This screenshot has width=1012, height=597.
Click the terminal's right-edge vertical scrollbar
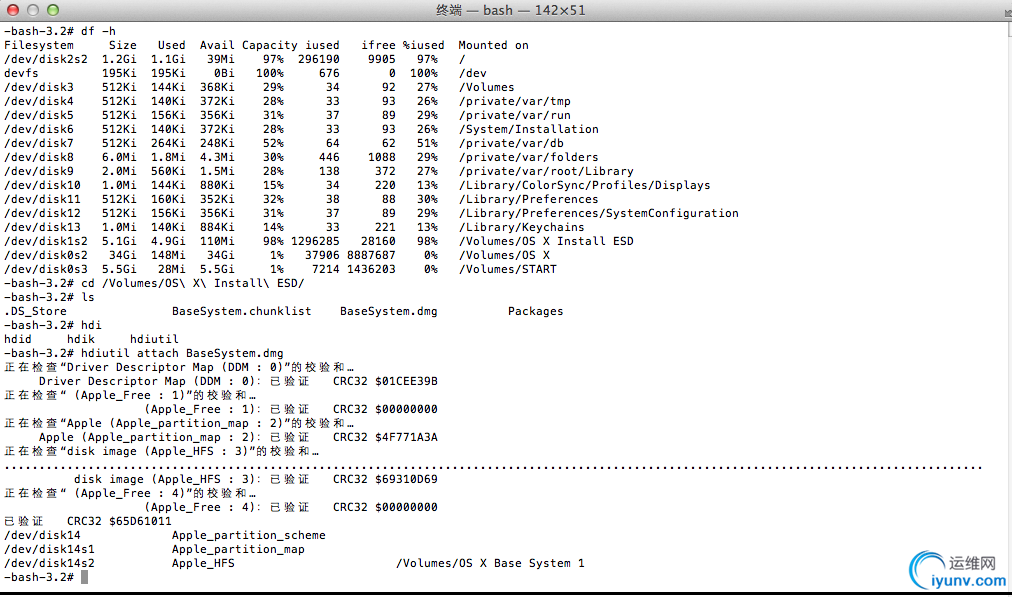[x=1006, y=300]
